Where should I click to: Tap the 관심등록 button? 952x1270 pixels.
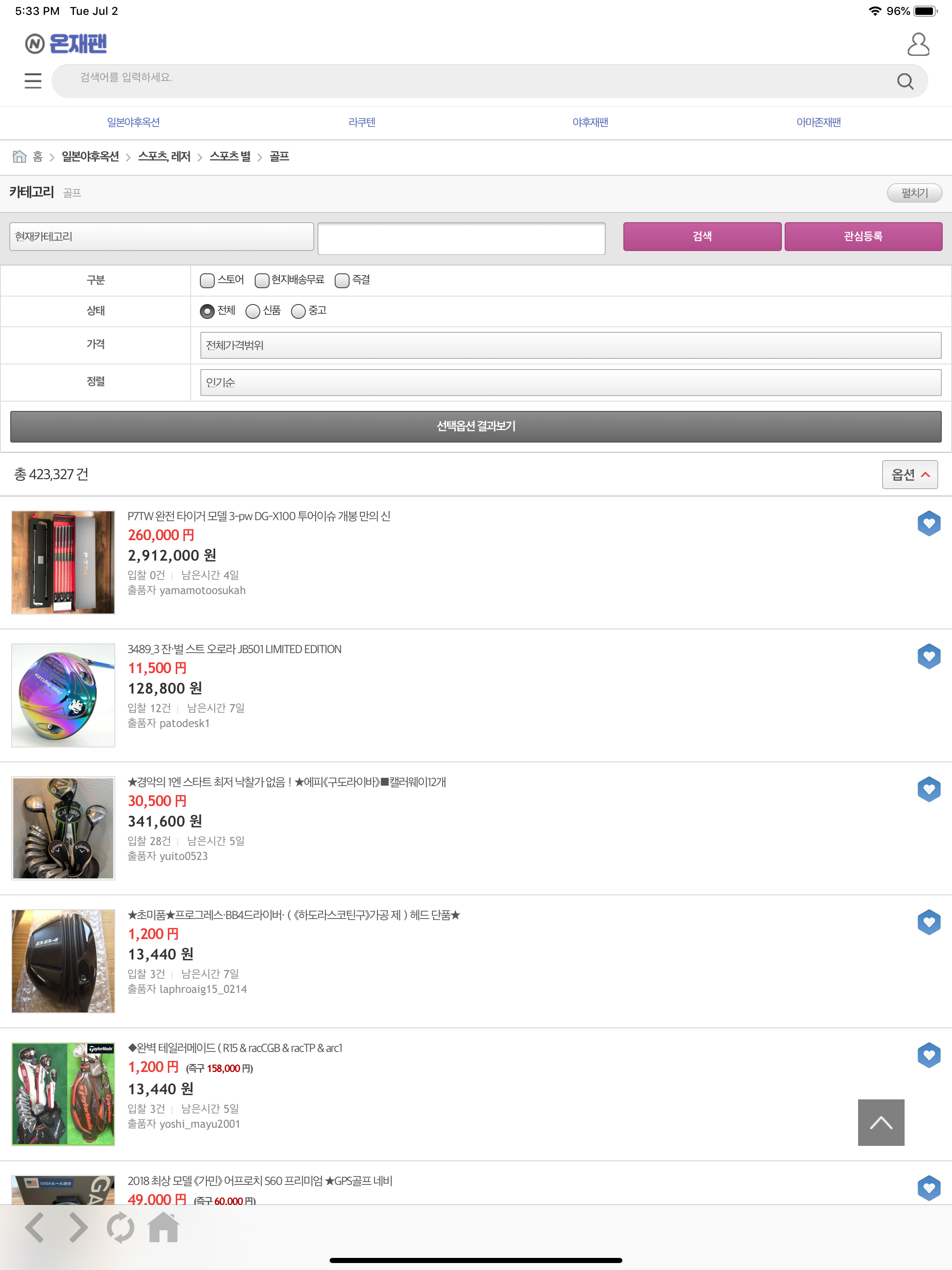click(x=863, y=237)
